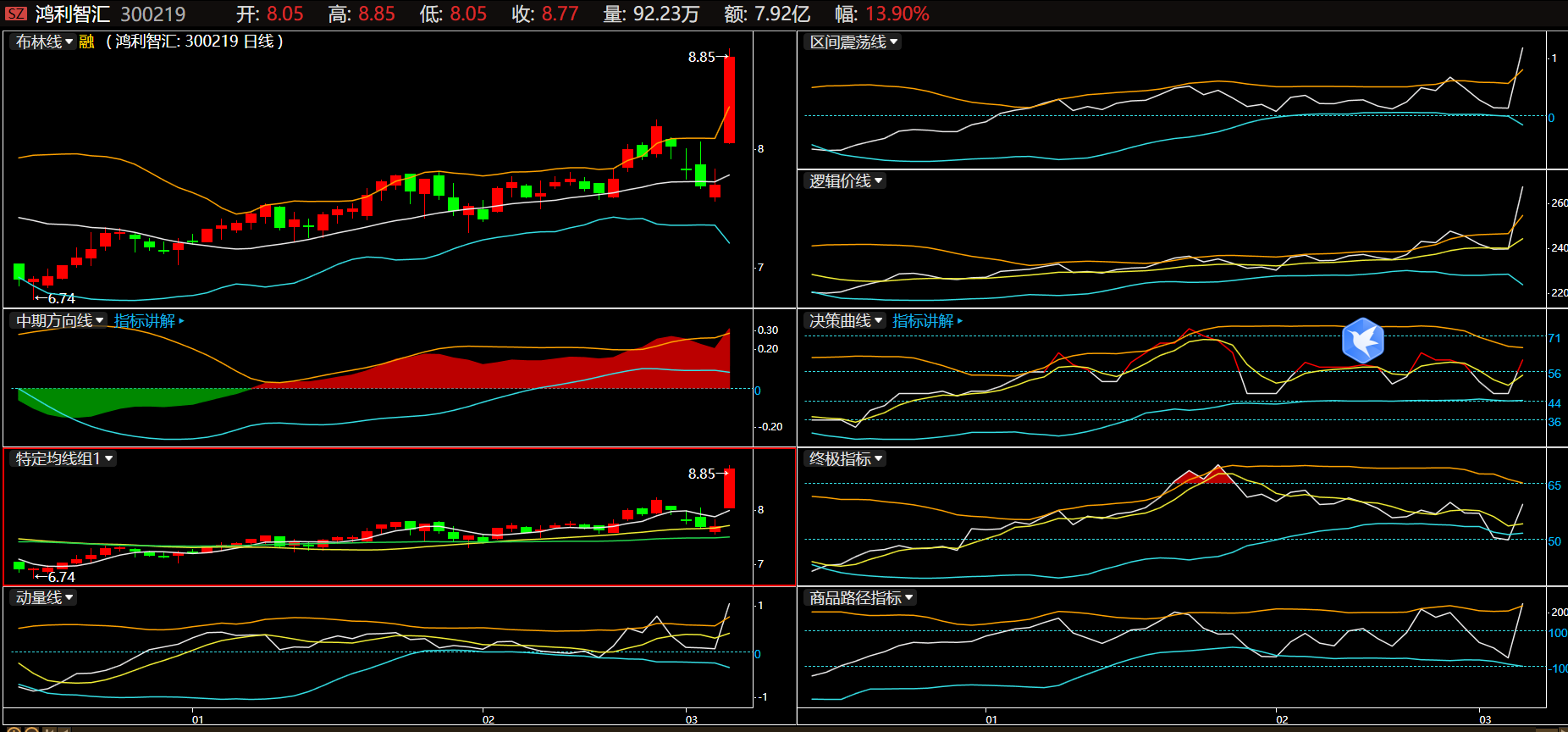The height and width of the screenshot is (732, 1568).
Task: Open the 布林线 indicator dropdown
Action: pos(44,42)
